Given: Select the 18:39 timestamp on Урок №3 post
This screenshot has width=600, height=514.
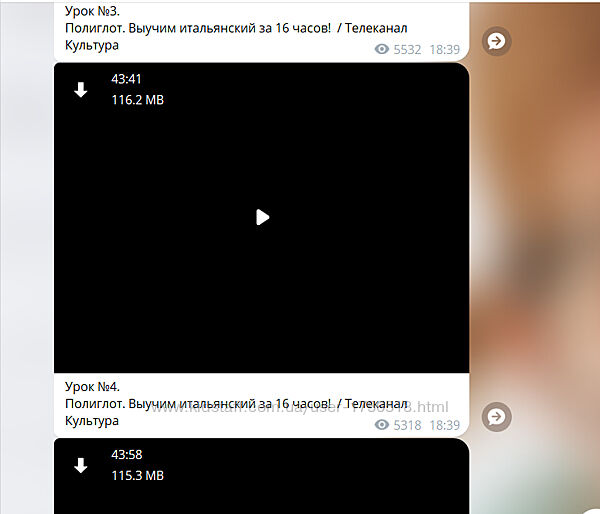Looking at the screenshot, I should point(444,49).
